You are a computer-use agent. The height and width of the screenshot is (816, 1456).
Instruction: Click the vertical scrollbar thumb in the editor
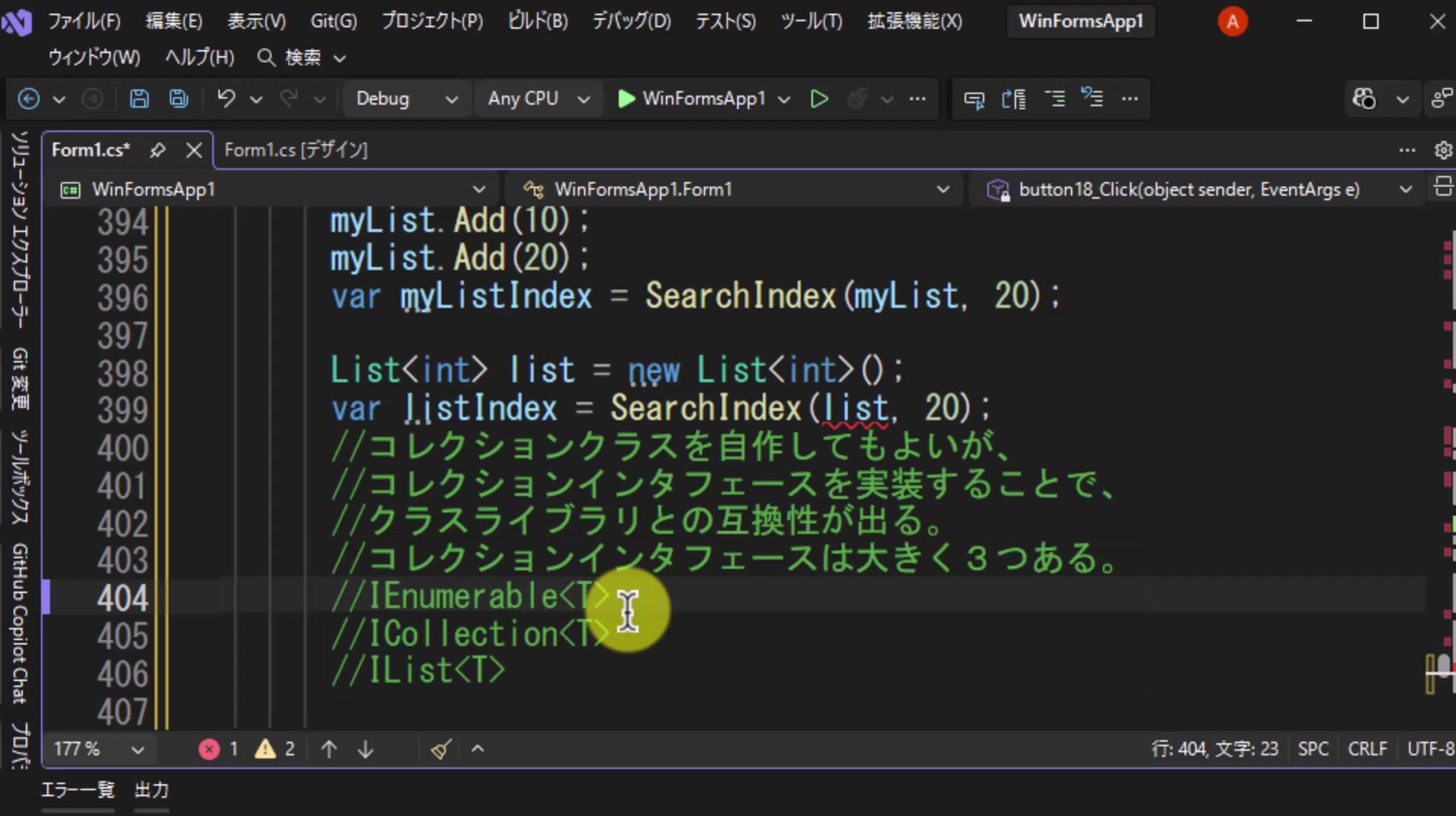coord(1443,666)
